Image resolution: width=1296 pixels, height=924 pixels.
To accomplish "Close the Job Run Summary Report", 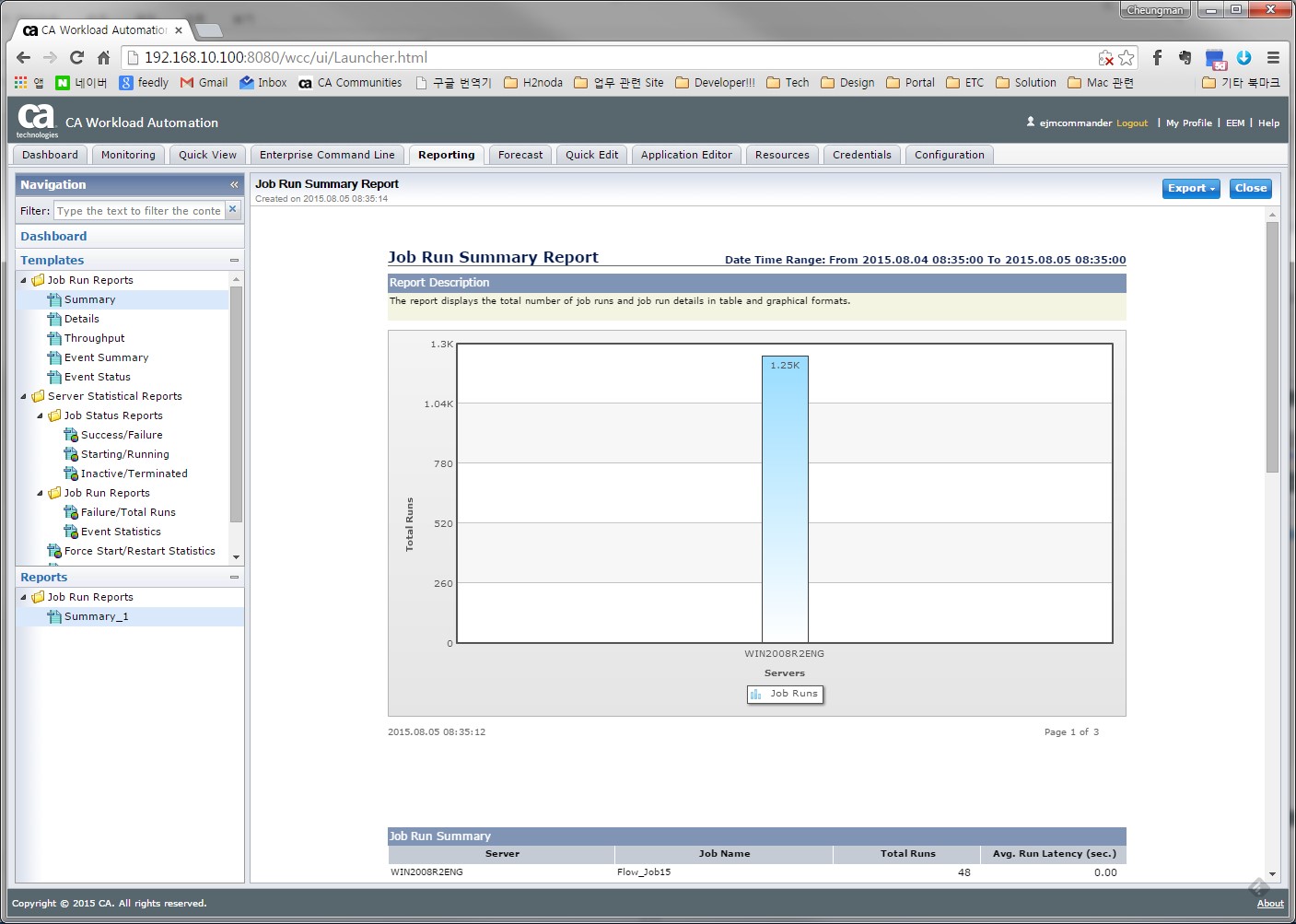I will point(1250,188).
